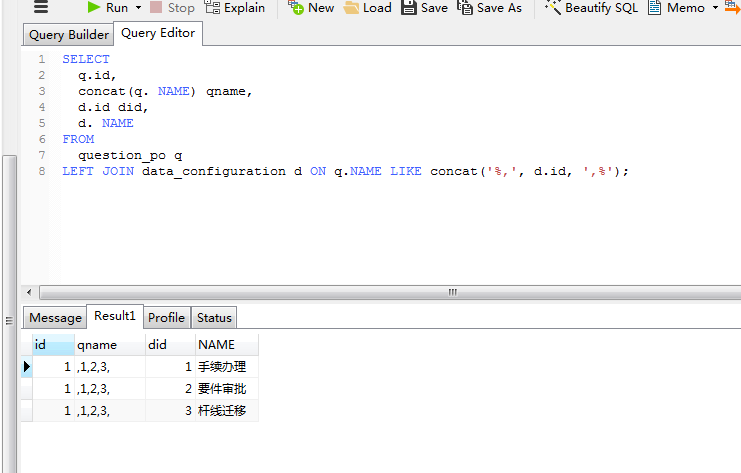Select did cell with value 3
Image resolution: width=741 pixels, height=473 pixels.
pyautogui.click(x=170, y=411)
